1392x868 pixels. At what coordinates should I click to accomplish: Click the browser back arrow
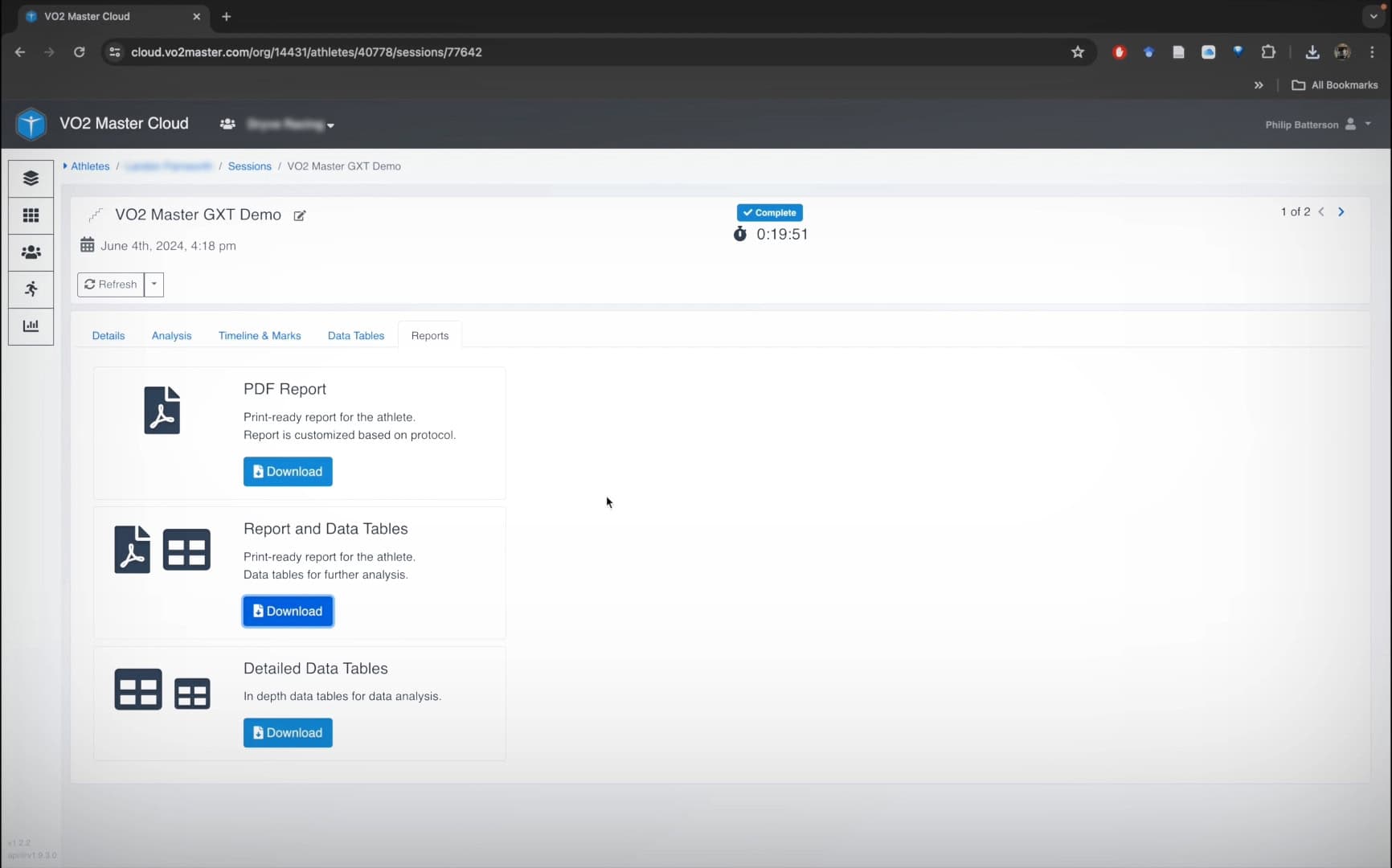[20, 52]
